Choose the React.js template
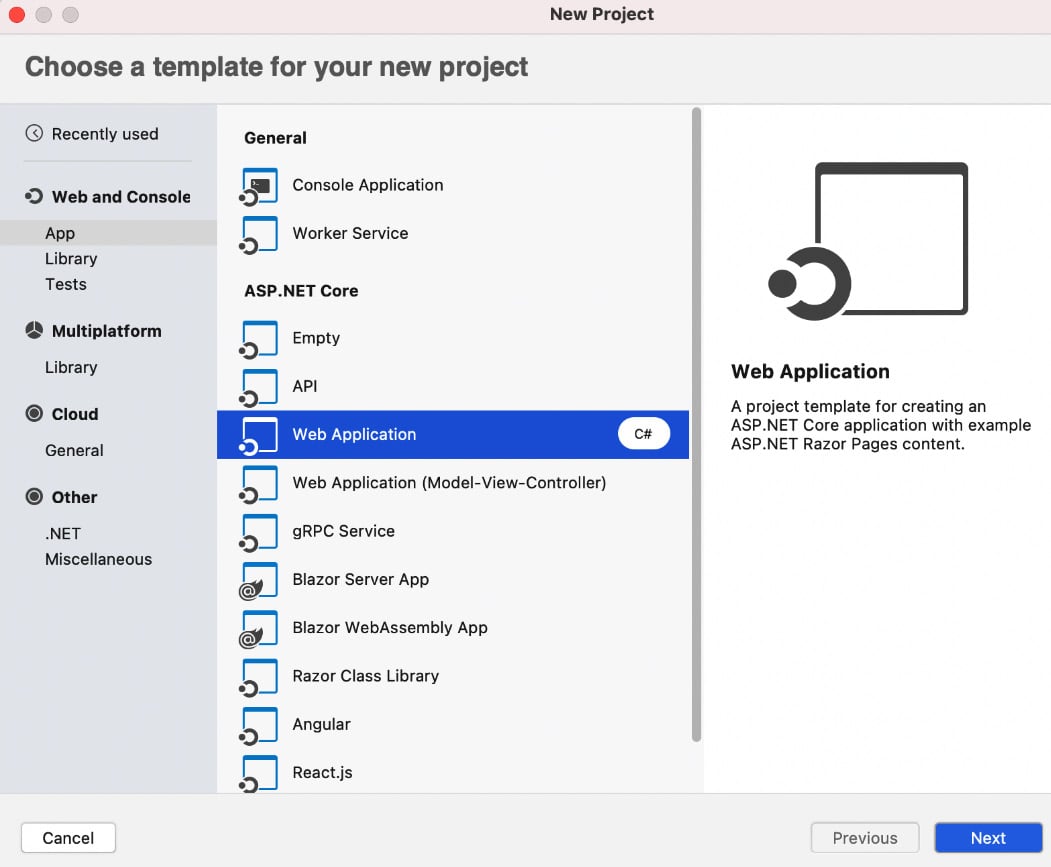 point(453,772)
